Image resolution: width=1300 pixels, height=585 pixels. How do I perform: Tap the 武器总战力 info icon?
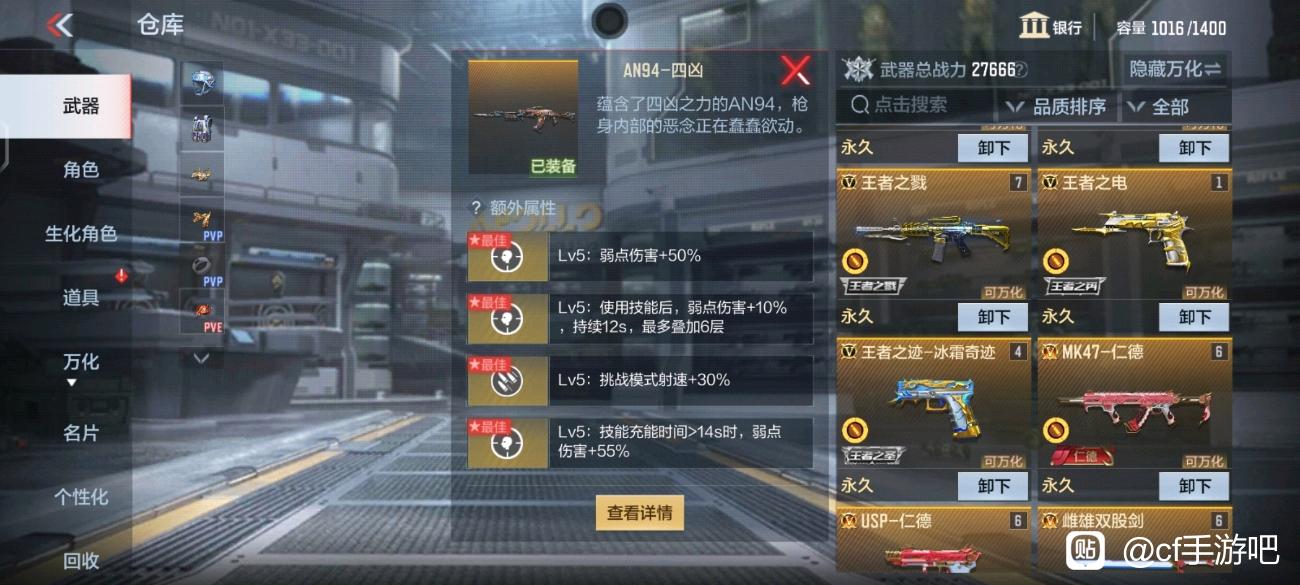point(1022,70)
